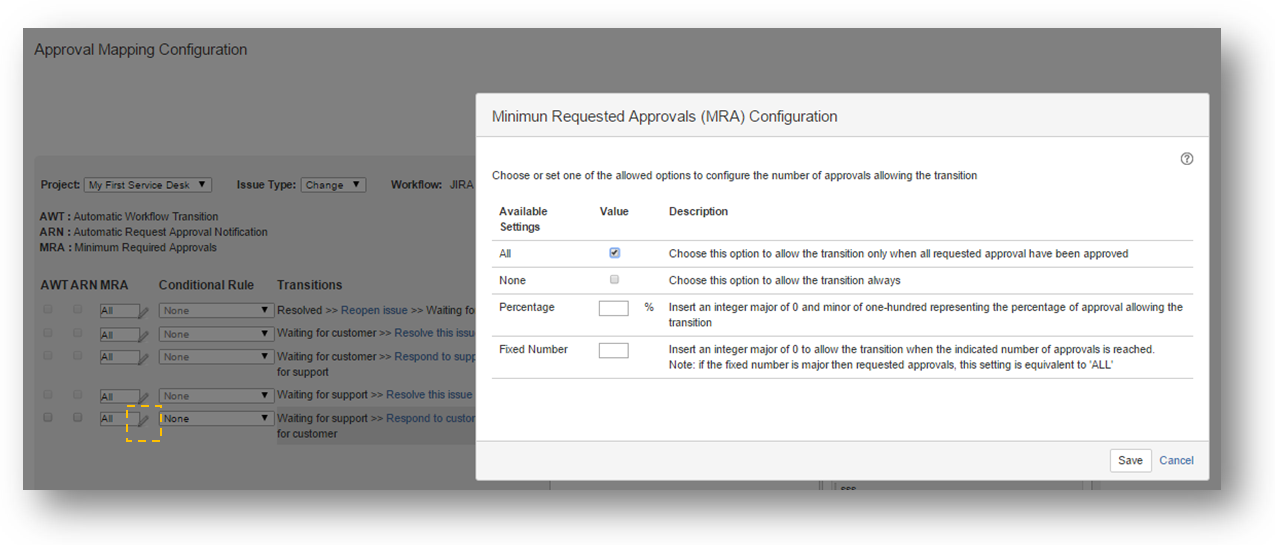Expand Conditional Rule dropdown in last row

[216, 419]
